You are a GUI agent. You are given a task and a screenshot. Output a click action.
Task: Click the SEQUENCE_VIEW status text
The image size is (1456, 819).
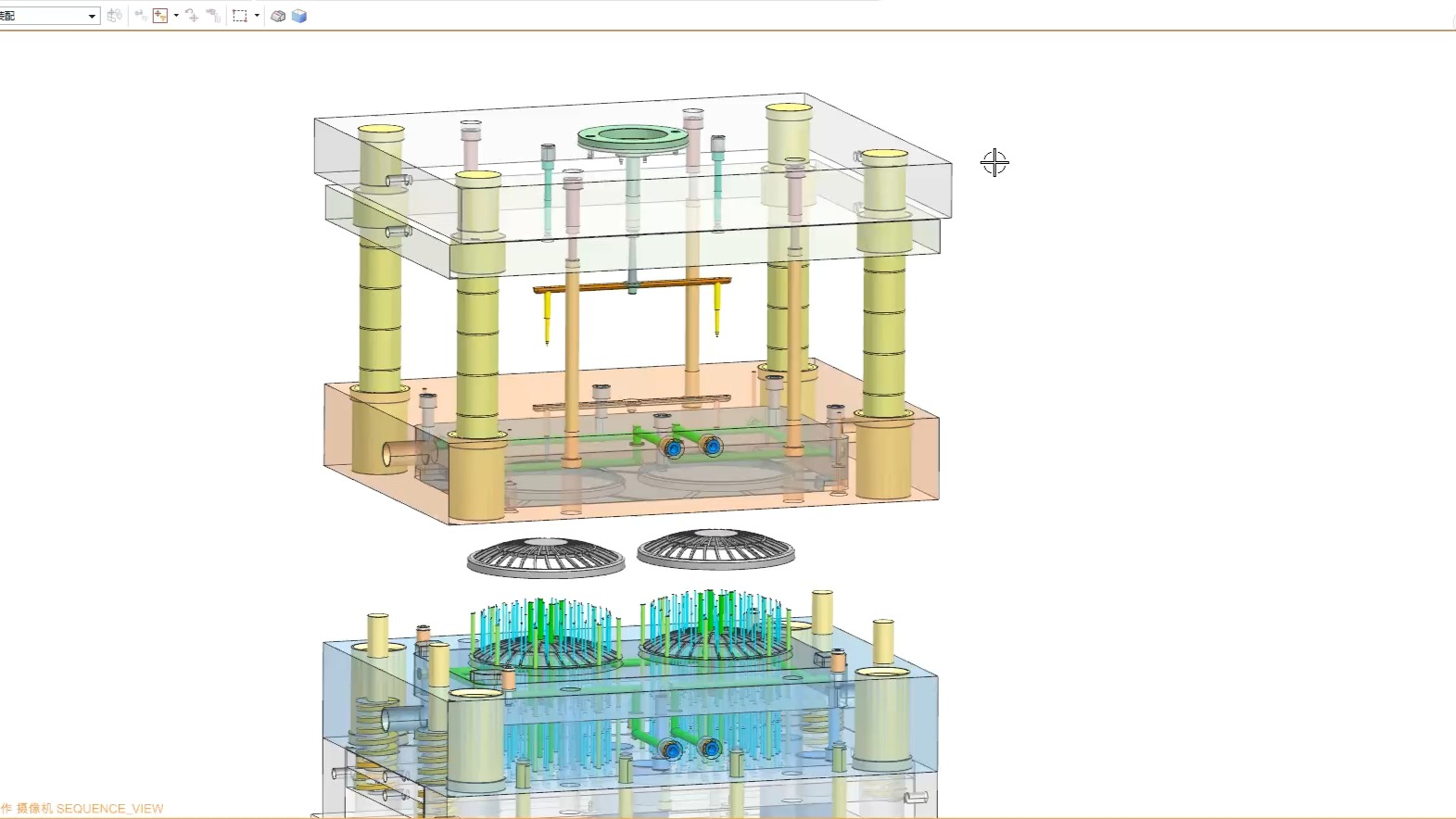tap(109, 809)
